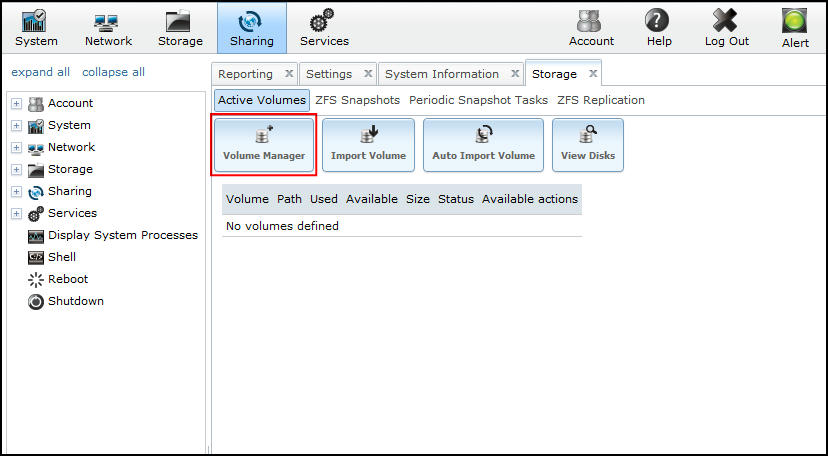Open the View Disks button

587,145
